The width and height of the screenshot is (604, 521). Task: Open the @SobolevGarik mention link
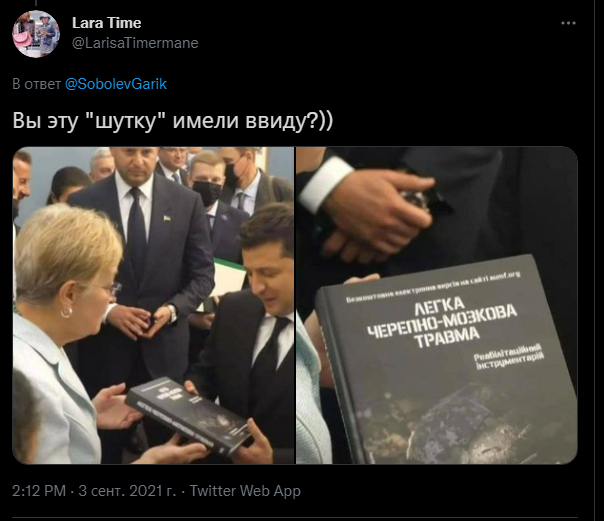[116, 84]
